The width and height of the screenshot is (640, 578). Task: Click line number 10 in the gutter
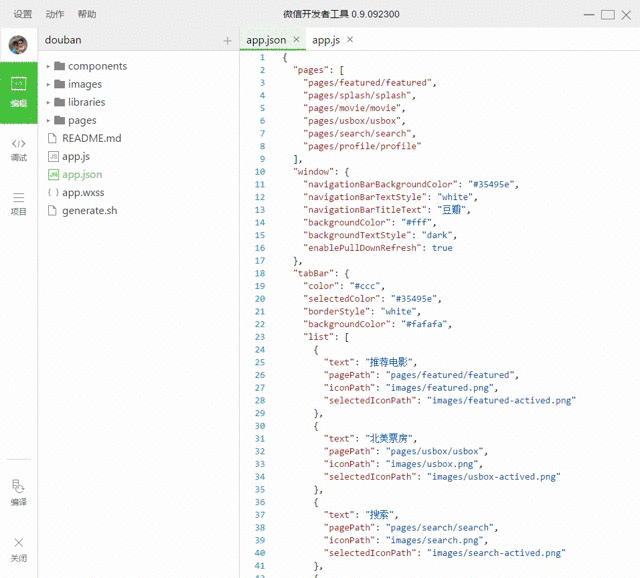click(260, 171)
